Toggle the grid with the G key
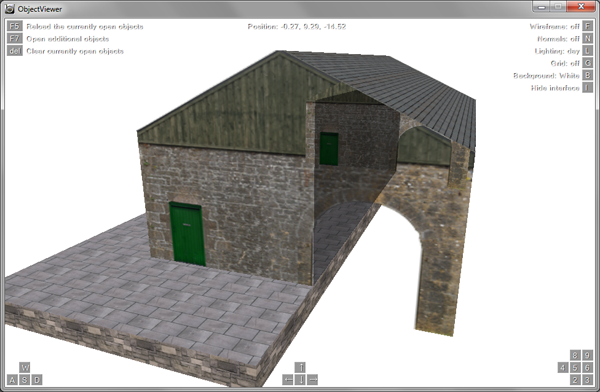This screenshot has height=392, width=600. pos(587,63)
